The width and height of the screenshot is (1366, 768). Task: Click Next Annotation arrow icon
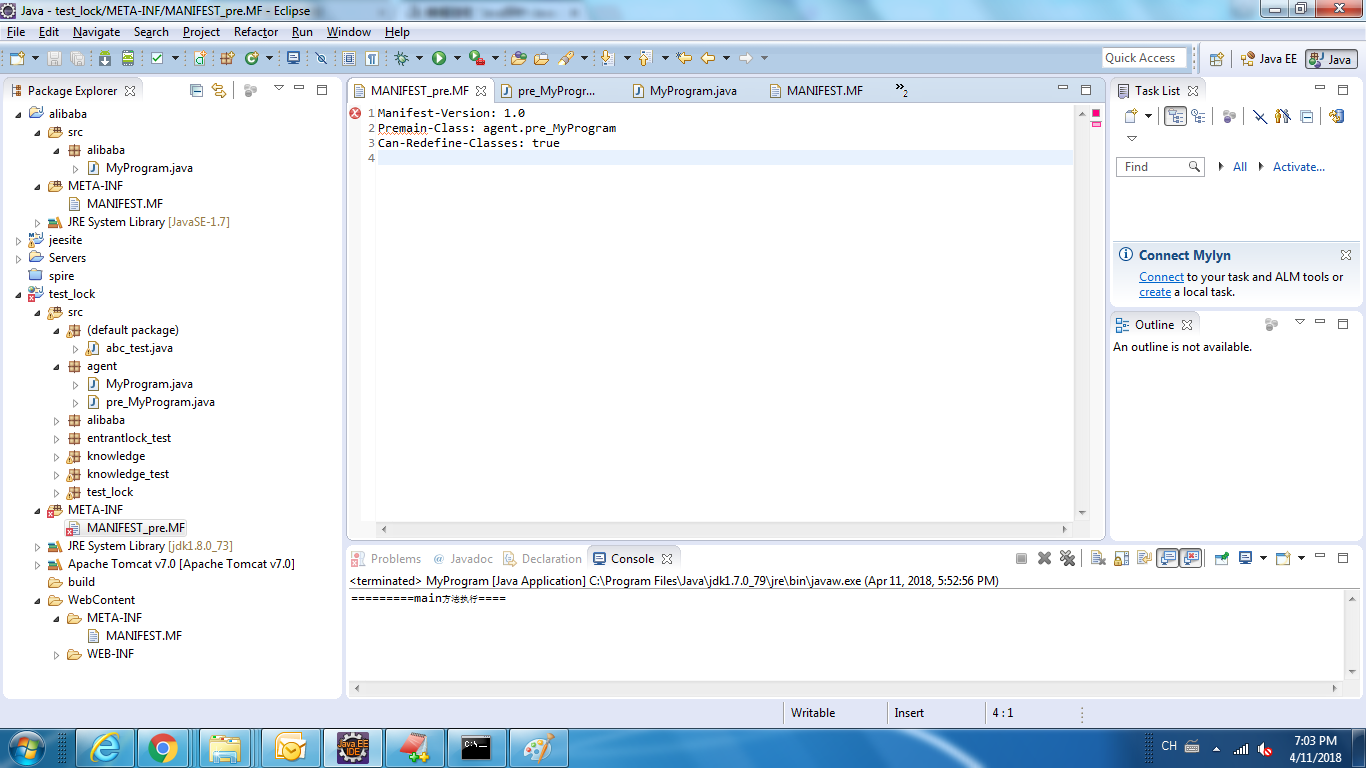(606, 58)
